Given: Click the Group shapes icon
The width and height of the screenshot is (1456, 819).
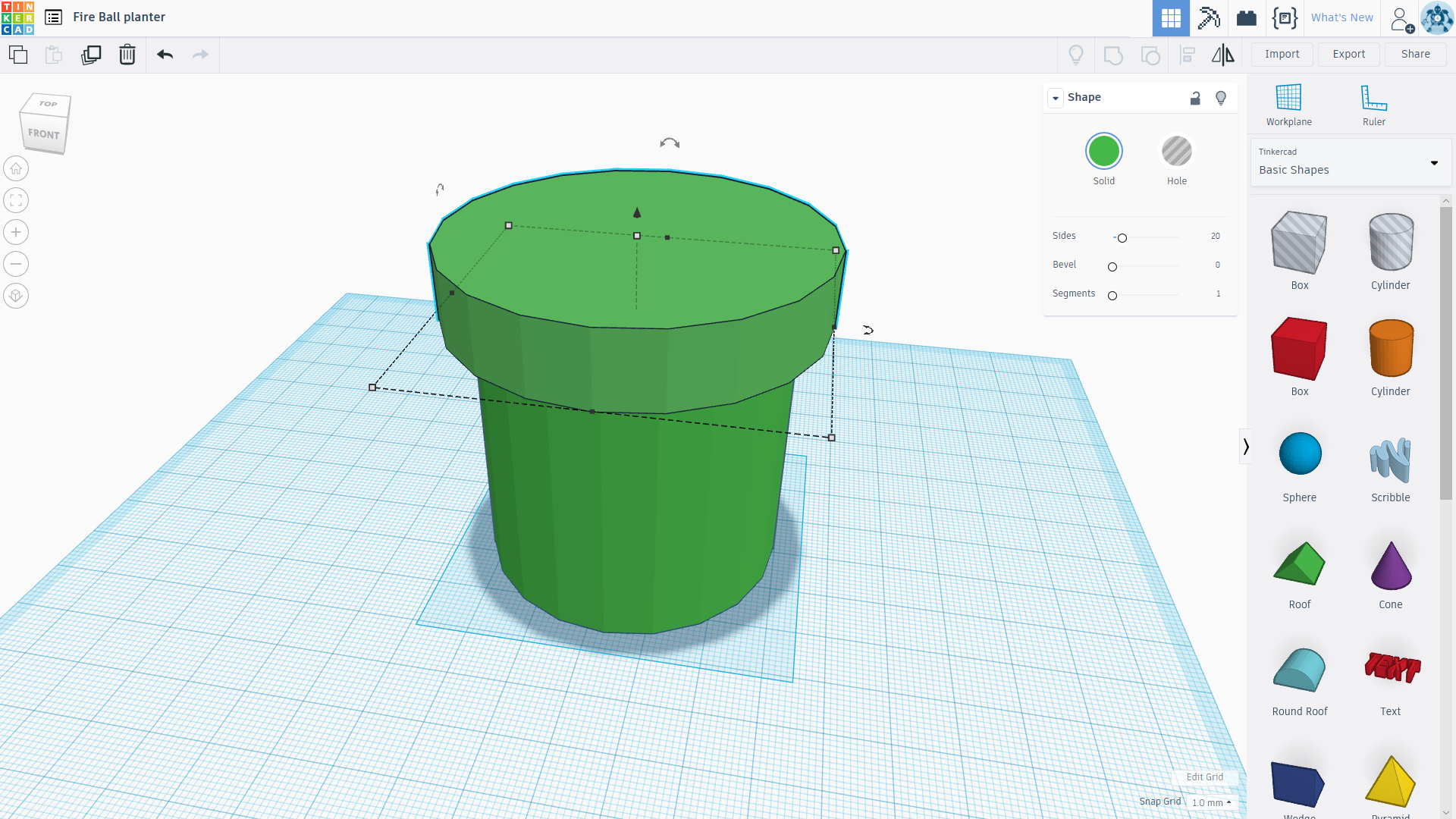Looking at the screenshot, I should [1113, 55].
